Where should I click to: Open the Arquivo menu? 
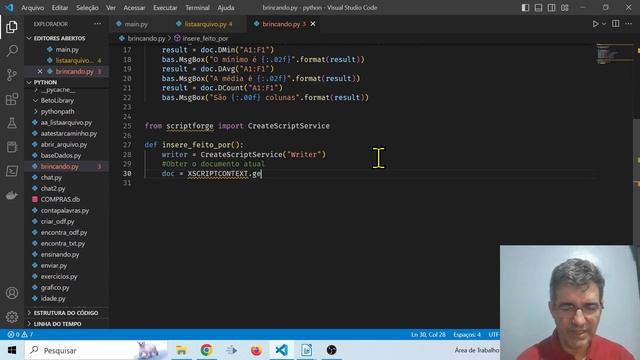(32, 8)
